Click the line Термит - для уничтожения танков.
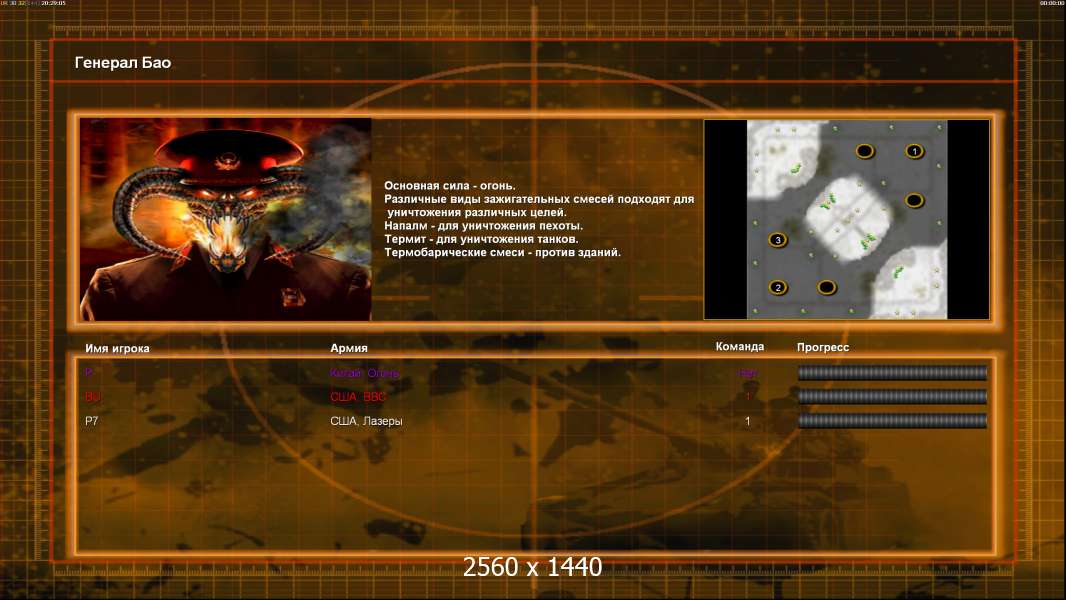This screenshot has height=600, width=1066. point(481,239)
